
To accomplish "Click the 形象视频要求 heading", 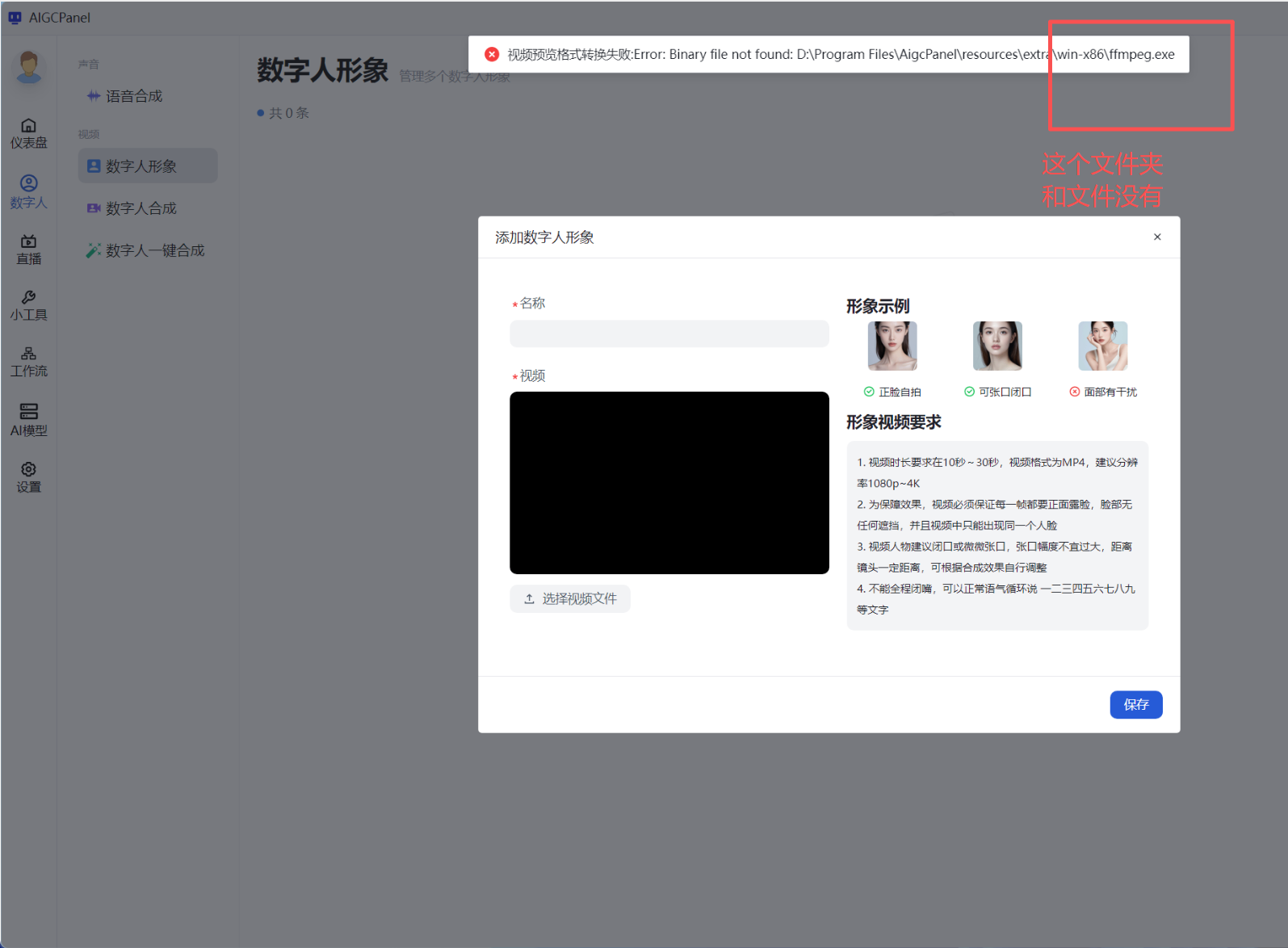I will tap(893, 422).
